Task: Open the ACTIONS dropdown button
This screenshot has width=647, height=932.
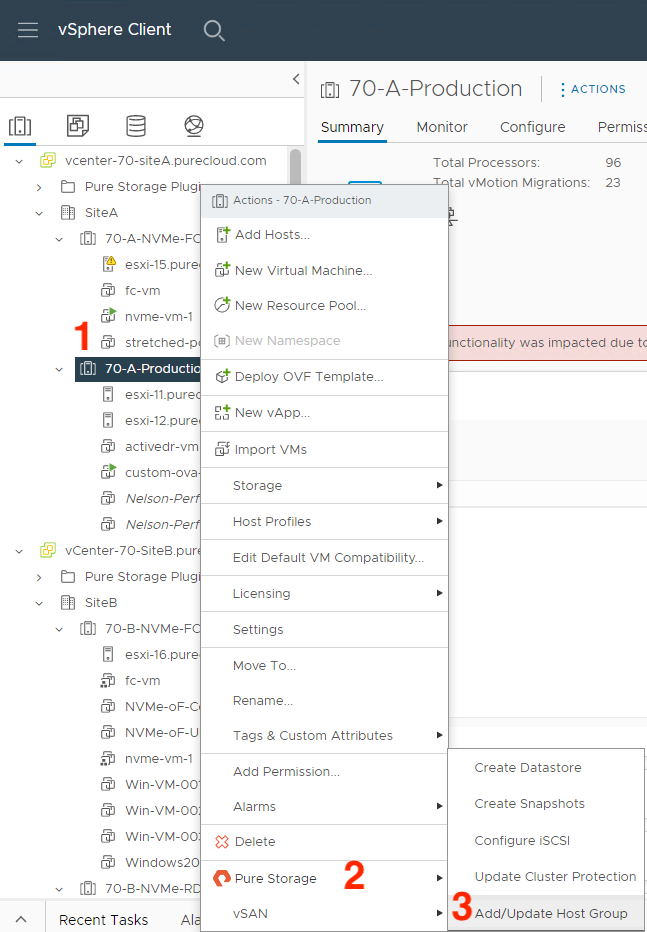Action: [x=593, y=89]
